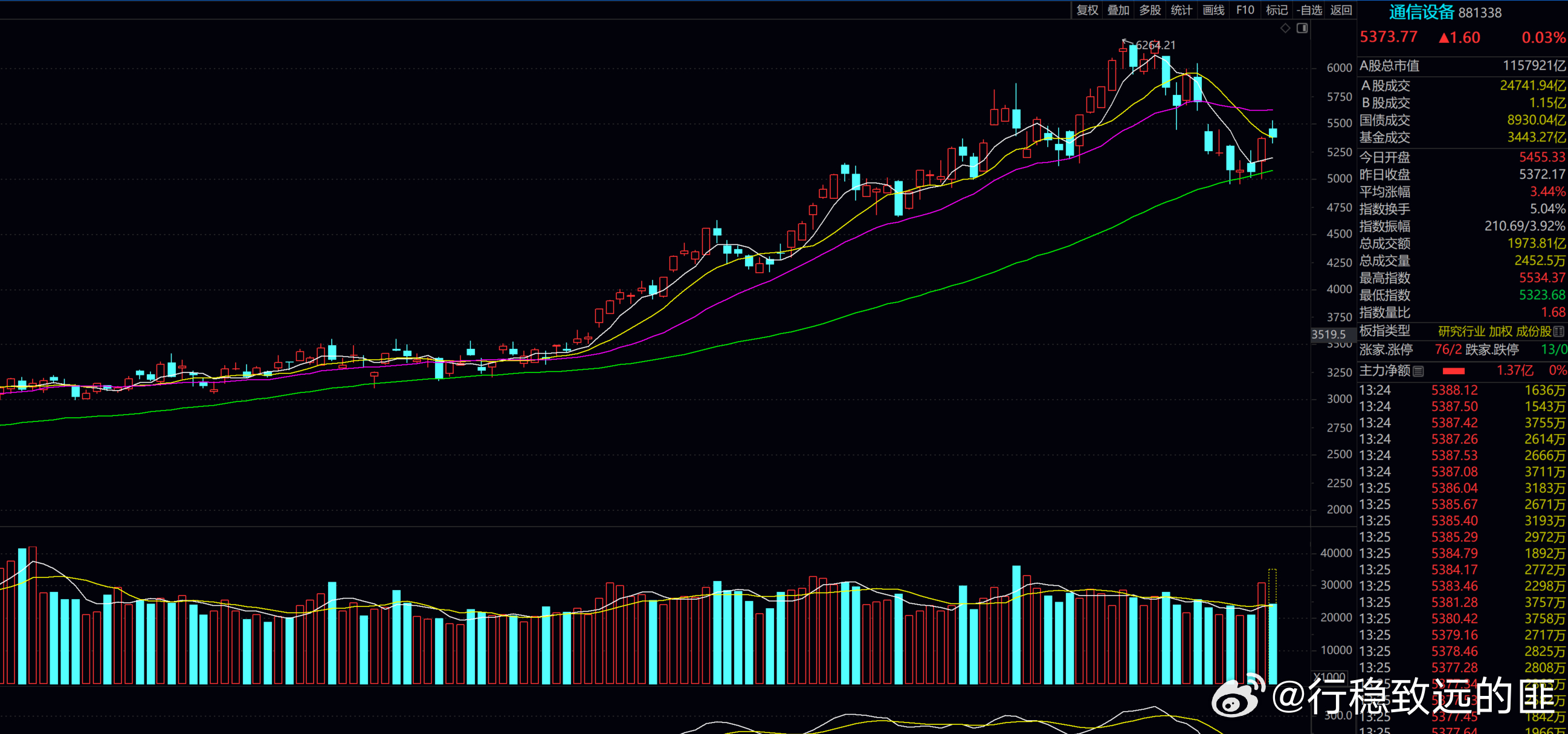Click the A股总市值 value 1157921亿
Viewport: 1568px width, 734px height.
tap(1534, 66)
